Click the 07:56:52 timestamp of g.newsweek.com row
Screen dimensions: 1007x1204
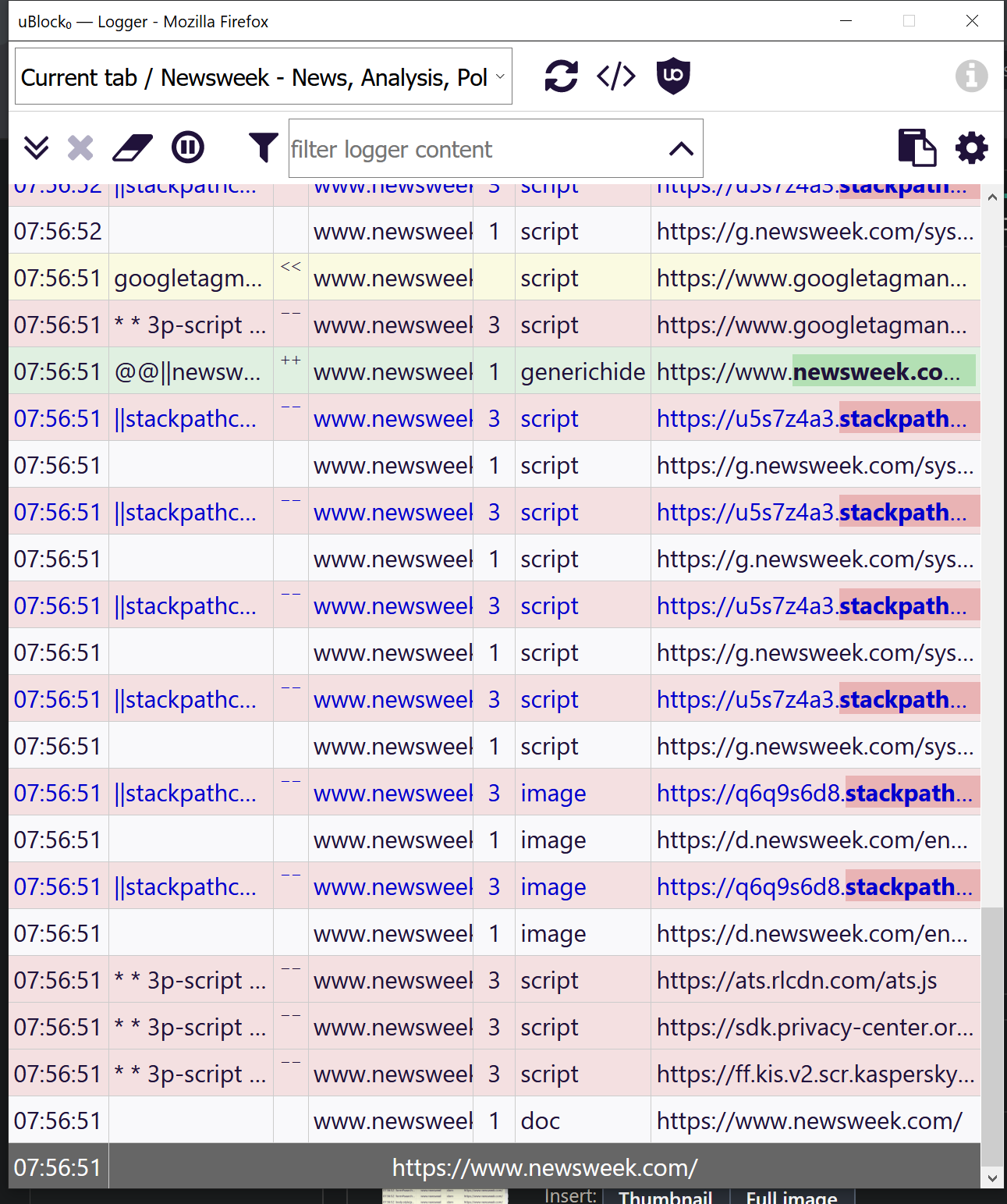58,231
